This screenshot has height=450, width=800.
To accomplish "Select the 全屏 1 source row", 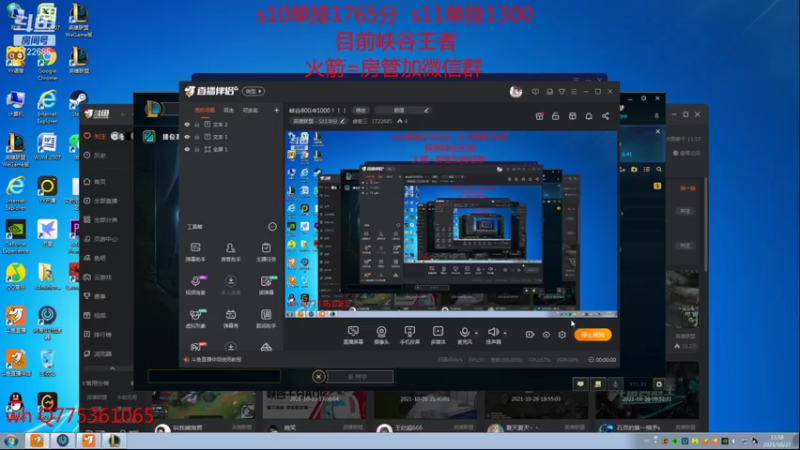I will pos(232,149).
